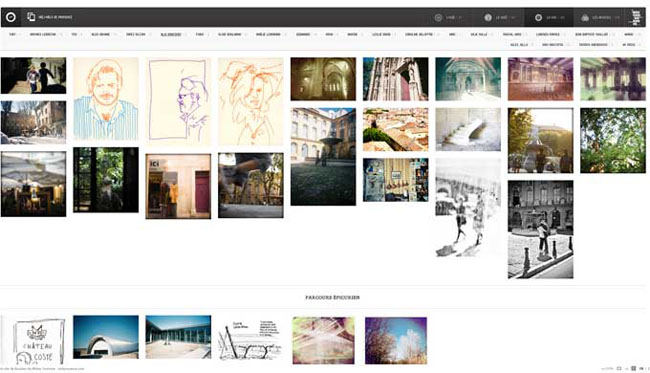
Task: Click the stacked-text logo at header's right end
Action: click(x=635, y=17)
